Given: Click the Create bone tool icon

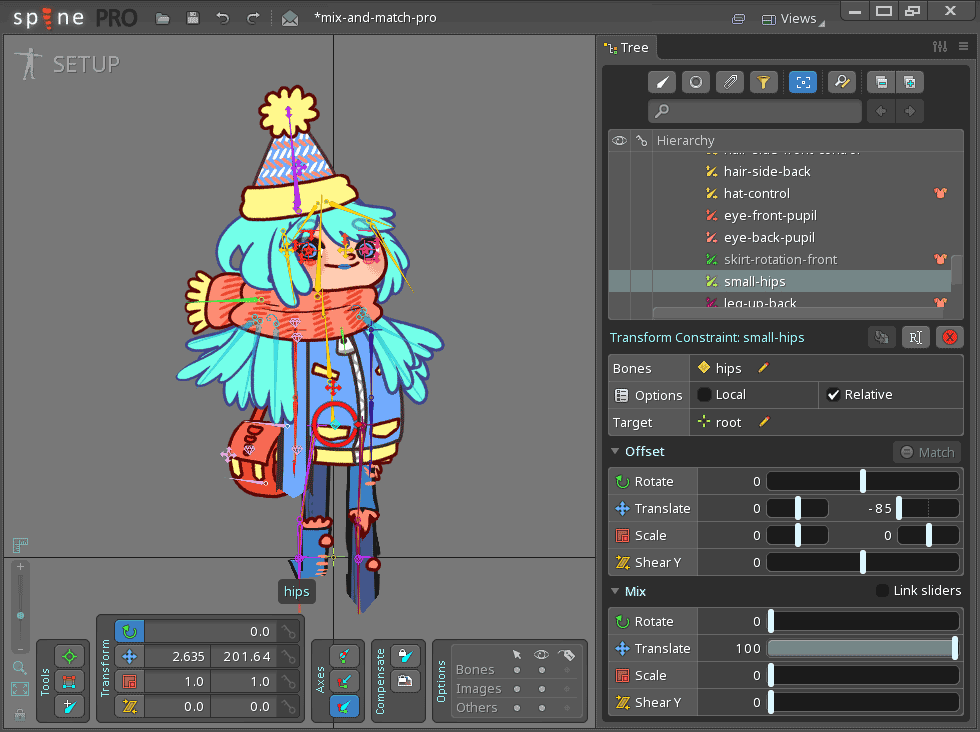Looking at the screenshot, I should 69,707.
